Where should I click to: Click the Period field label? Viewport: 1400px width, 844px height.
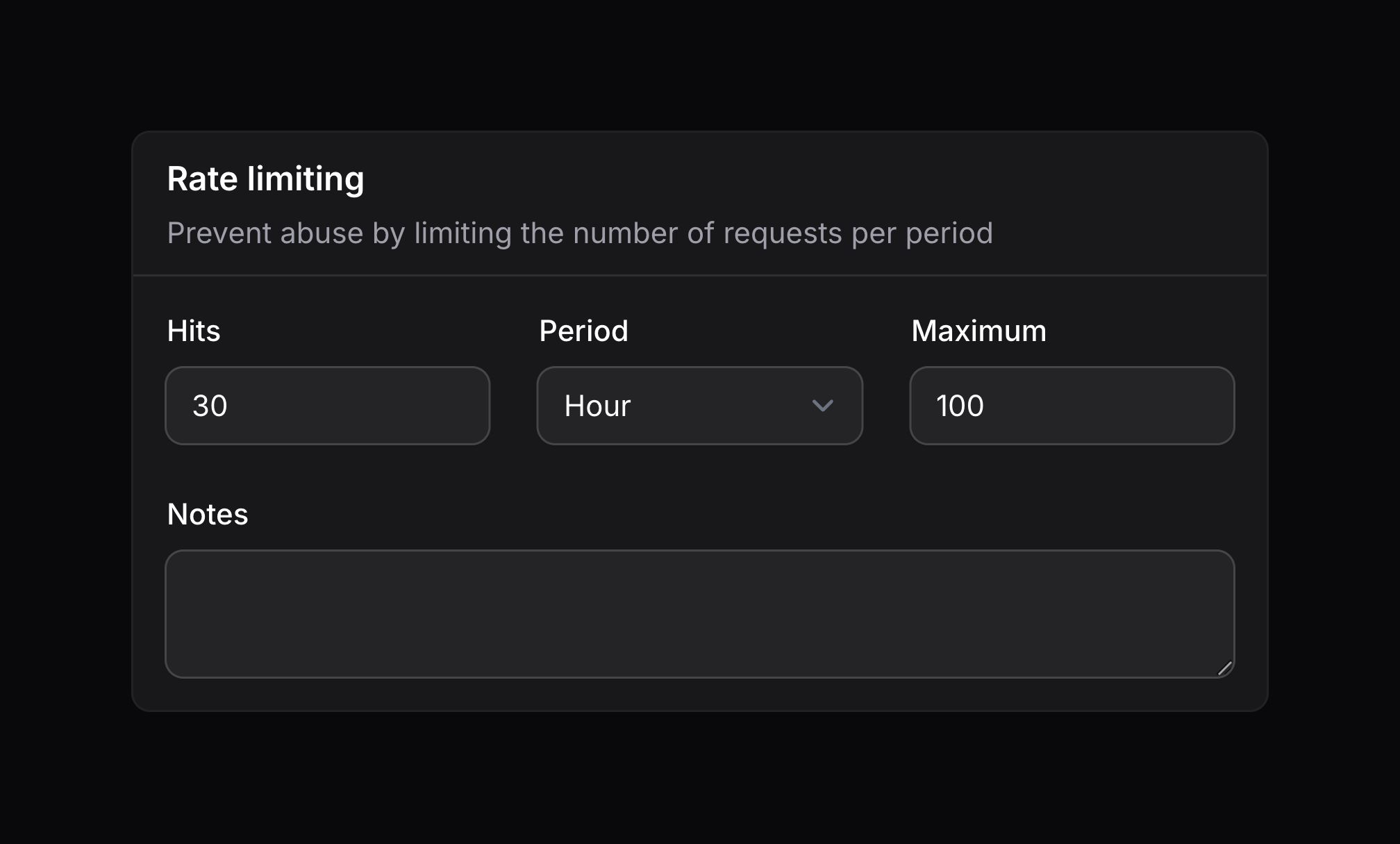point(583,331)
